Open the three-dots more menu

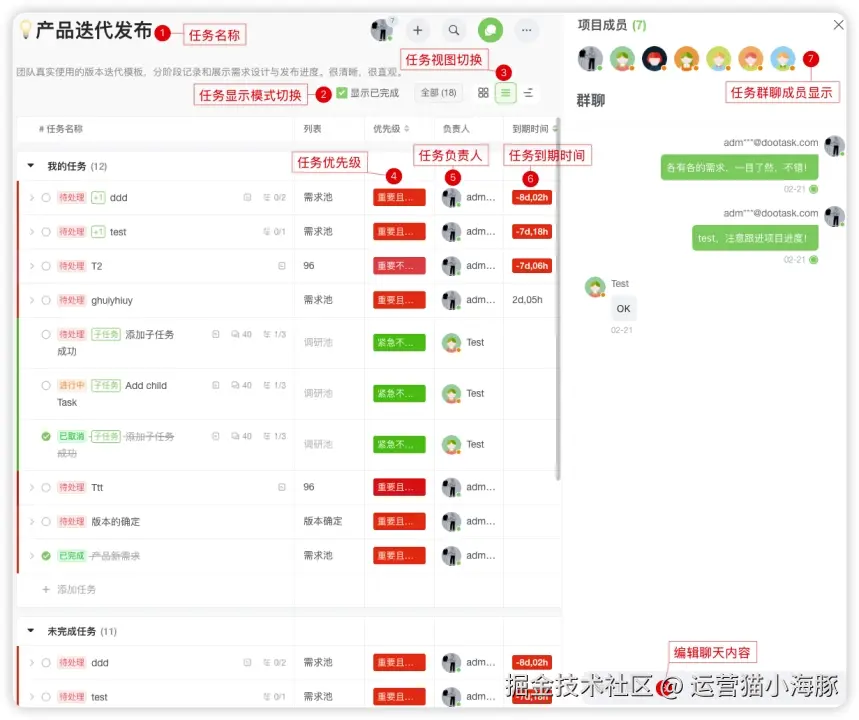tap(526, 30)
